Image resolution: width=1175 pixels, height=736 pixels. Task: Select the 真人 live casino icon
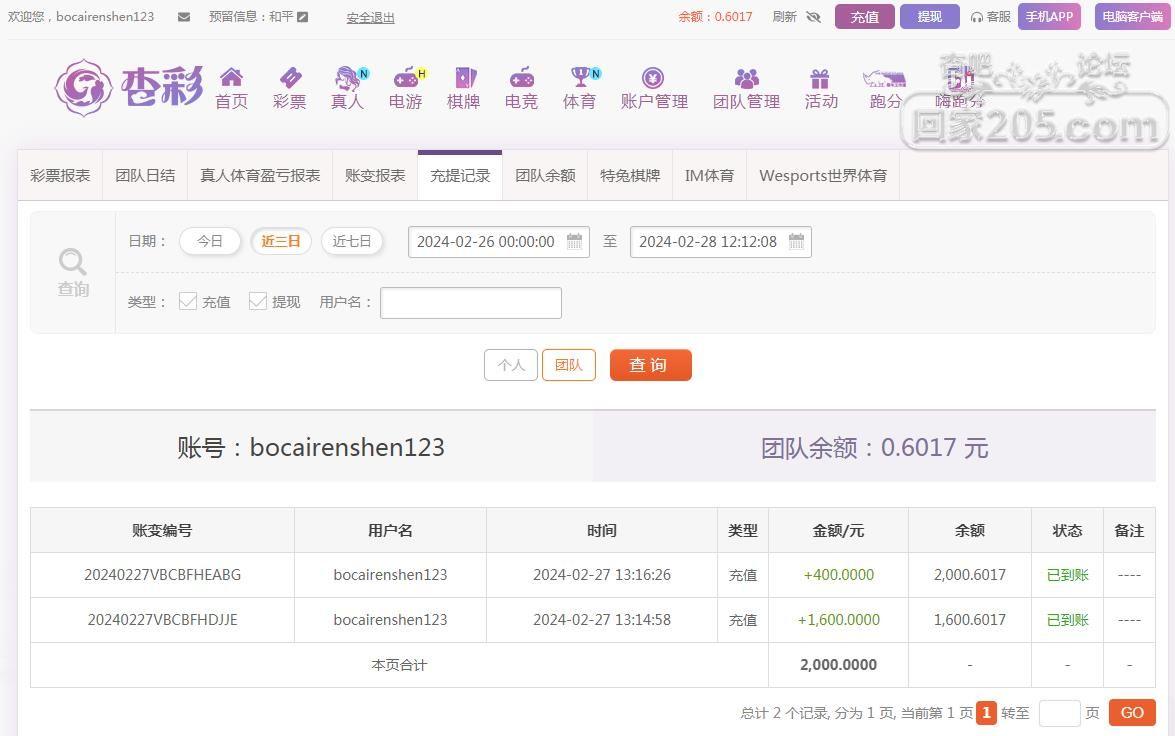(347, 78)
